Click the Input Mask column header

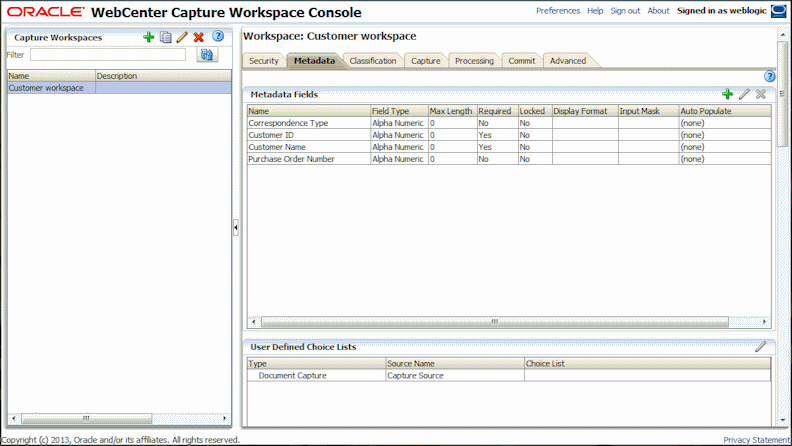649,111
